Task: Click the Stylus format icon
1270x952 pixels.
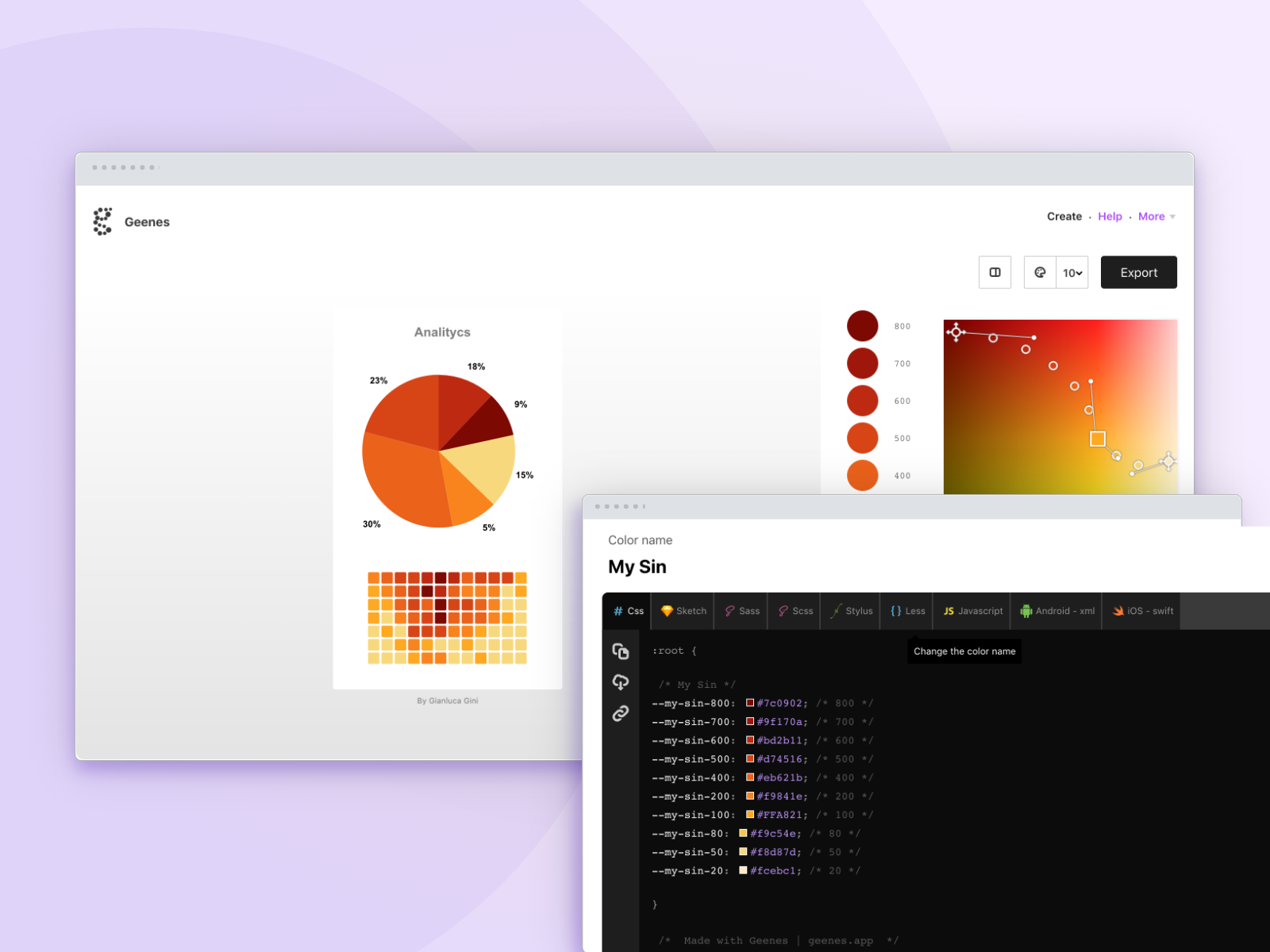Action: [x=836, y=611]
